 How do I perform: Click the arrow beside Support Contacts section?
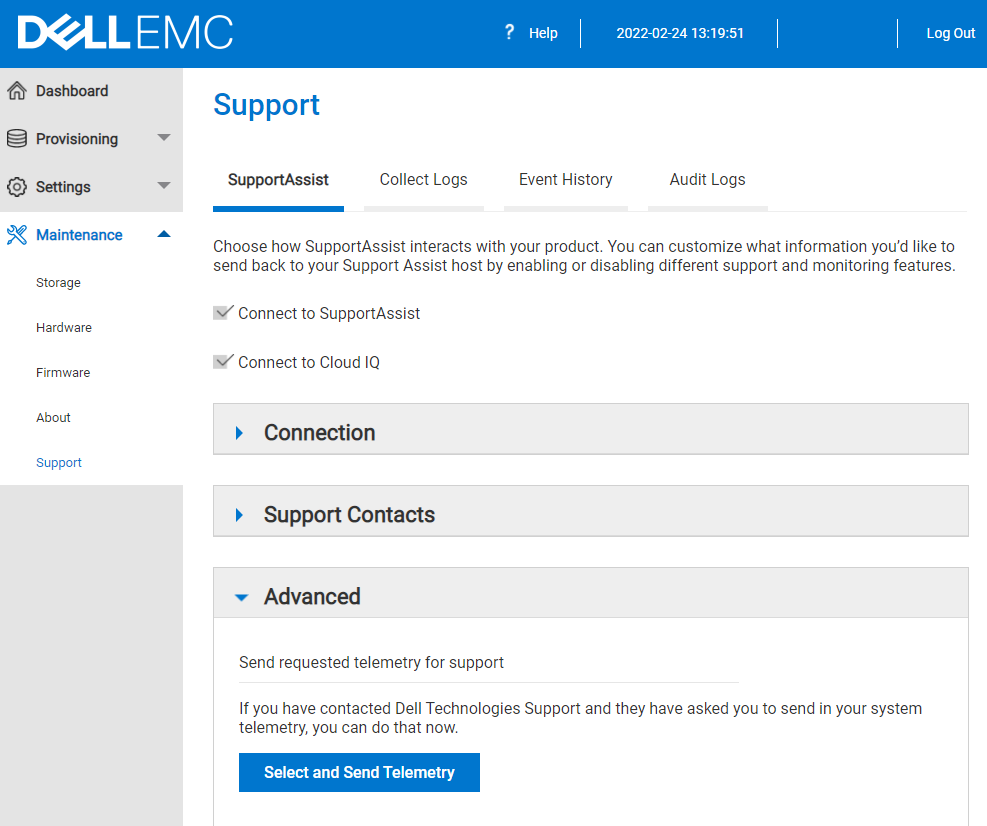tap(239, 514)
